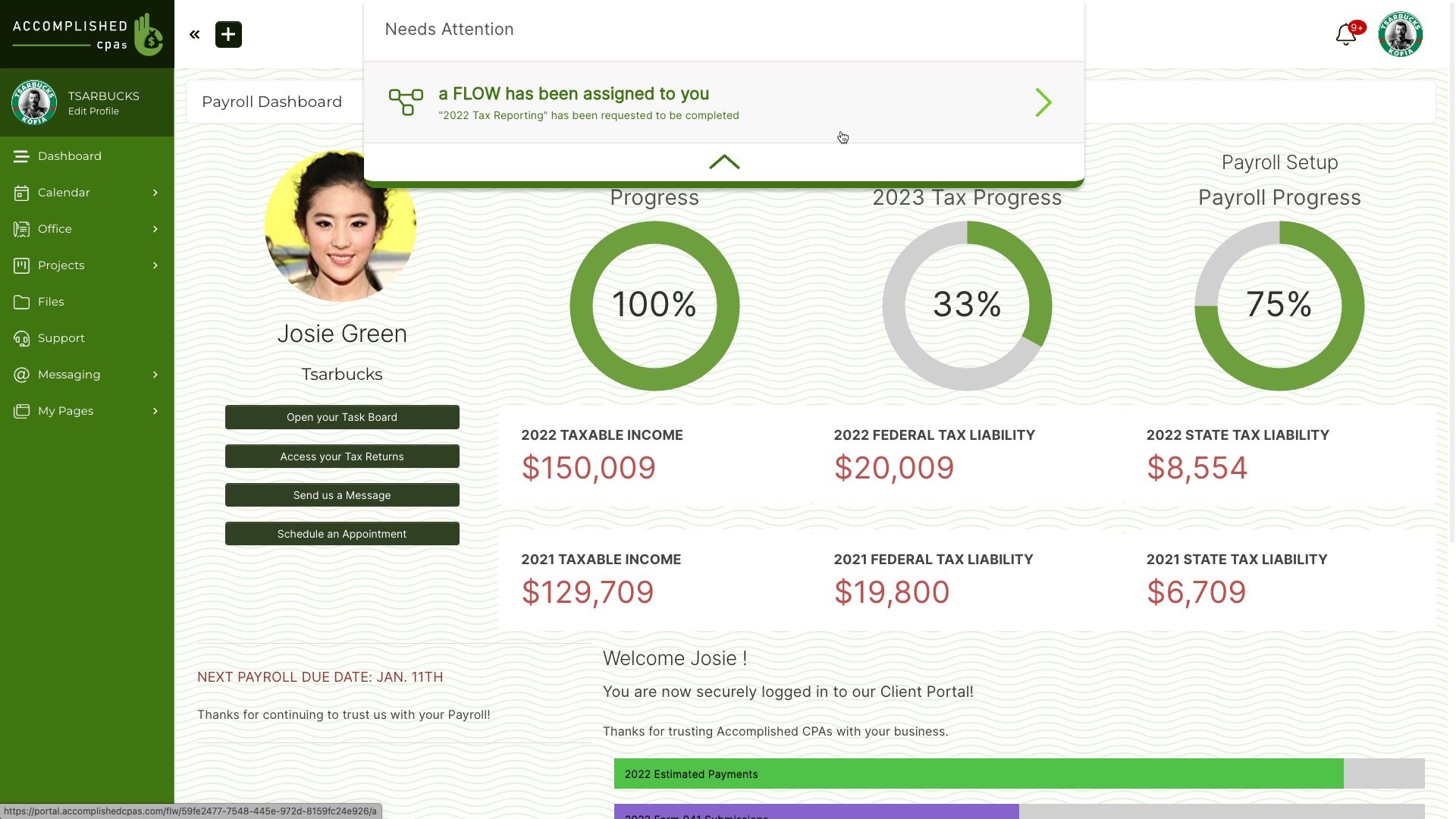Collapse the Needs Attention panel
1456x819 pixels.
coord(723,162)
